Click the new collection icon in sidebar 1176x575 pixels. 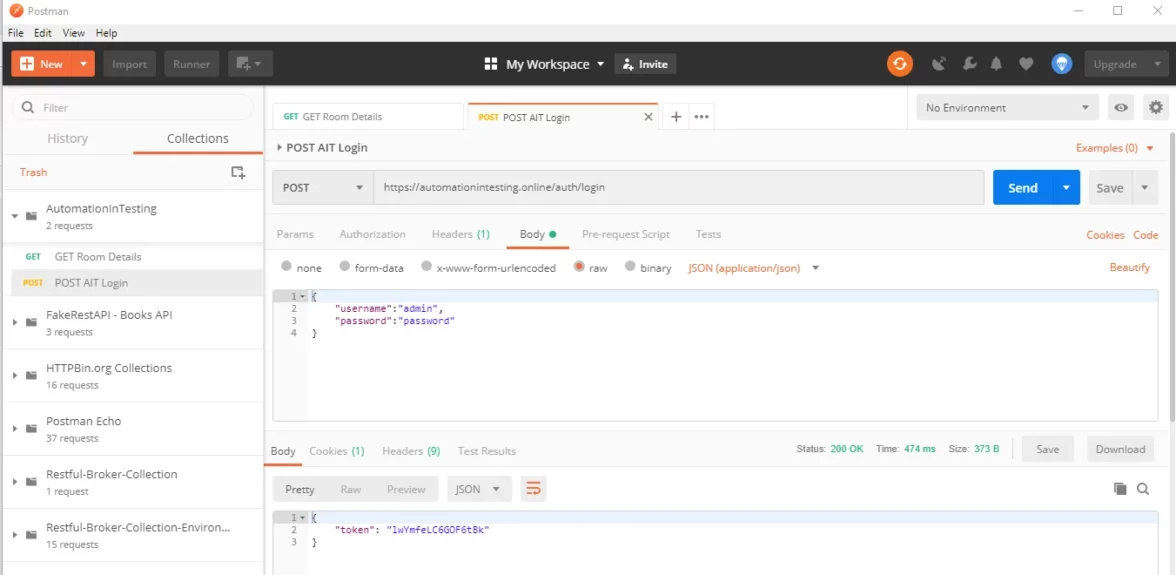238,172
